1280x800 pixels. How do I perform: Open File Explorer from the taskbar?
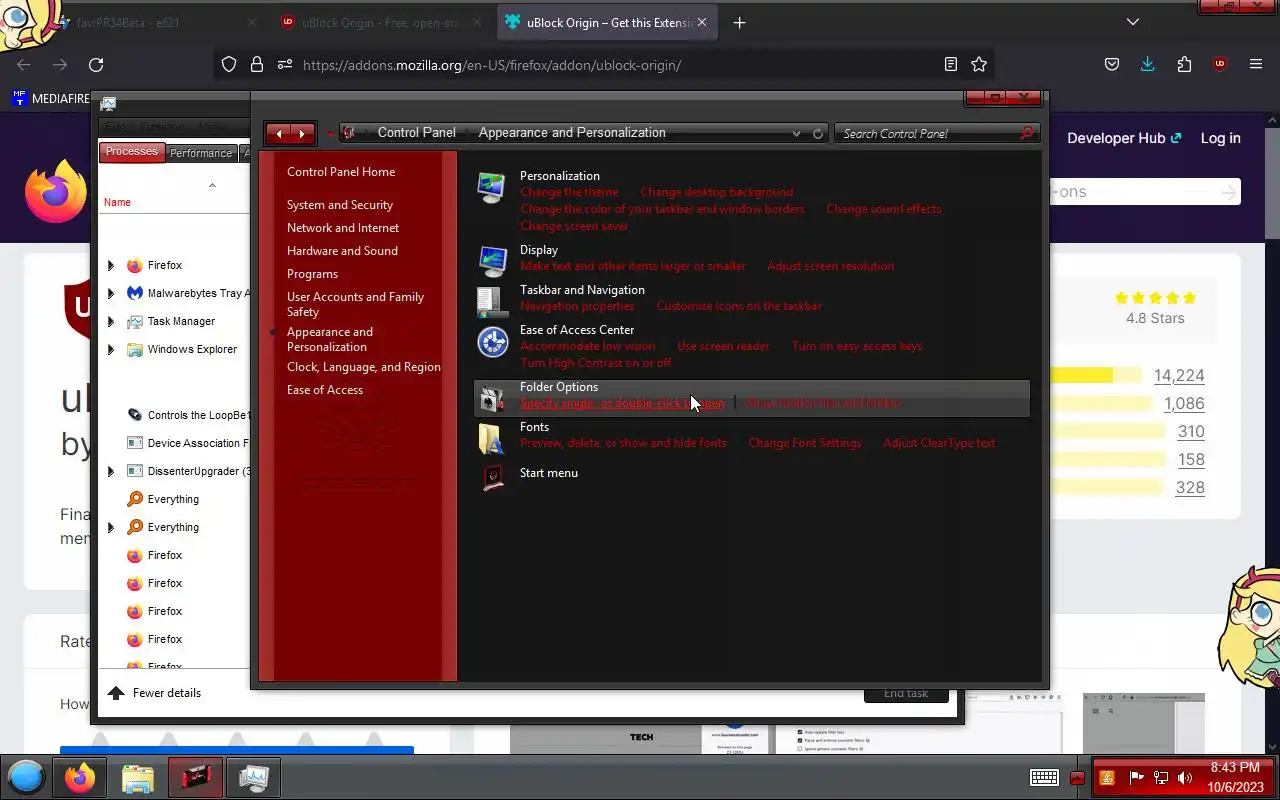click(x=138, y=777)
